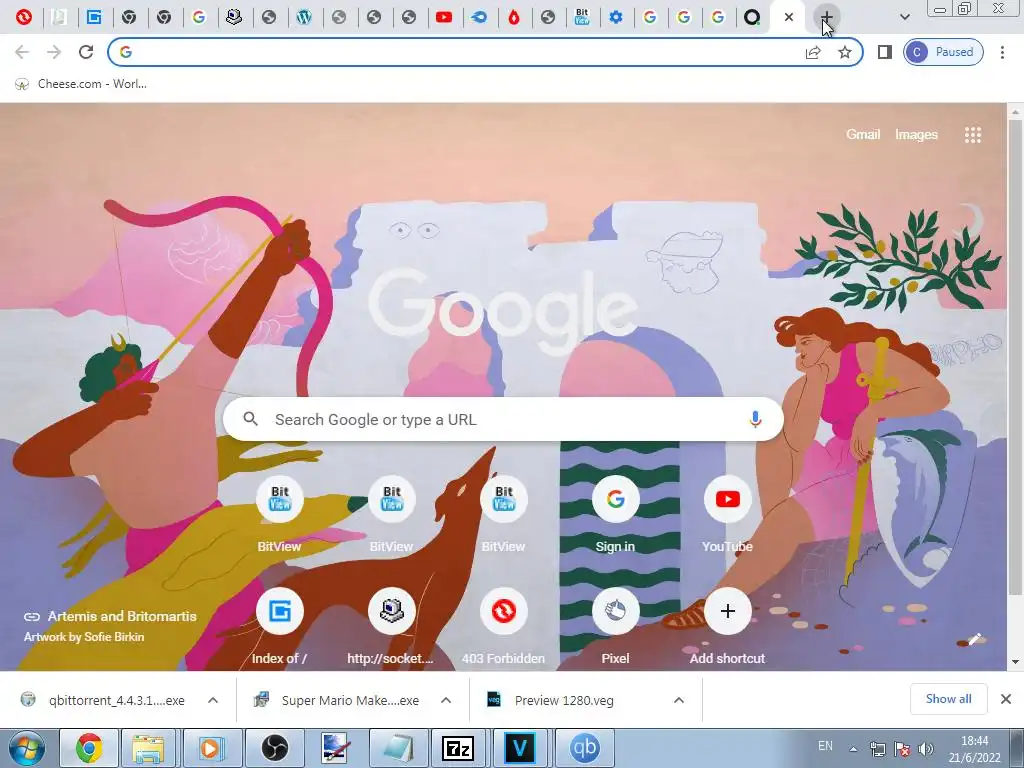Click Add shortcut plus tile
1024x768 pixels.
(728, 627)
